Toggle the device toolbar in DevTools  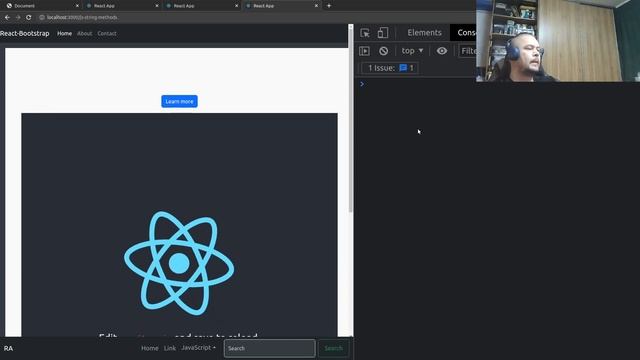tap(382, 33)
